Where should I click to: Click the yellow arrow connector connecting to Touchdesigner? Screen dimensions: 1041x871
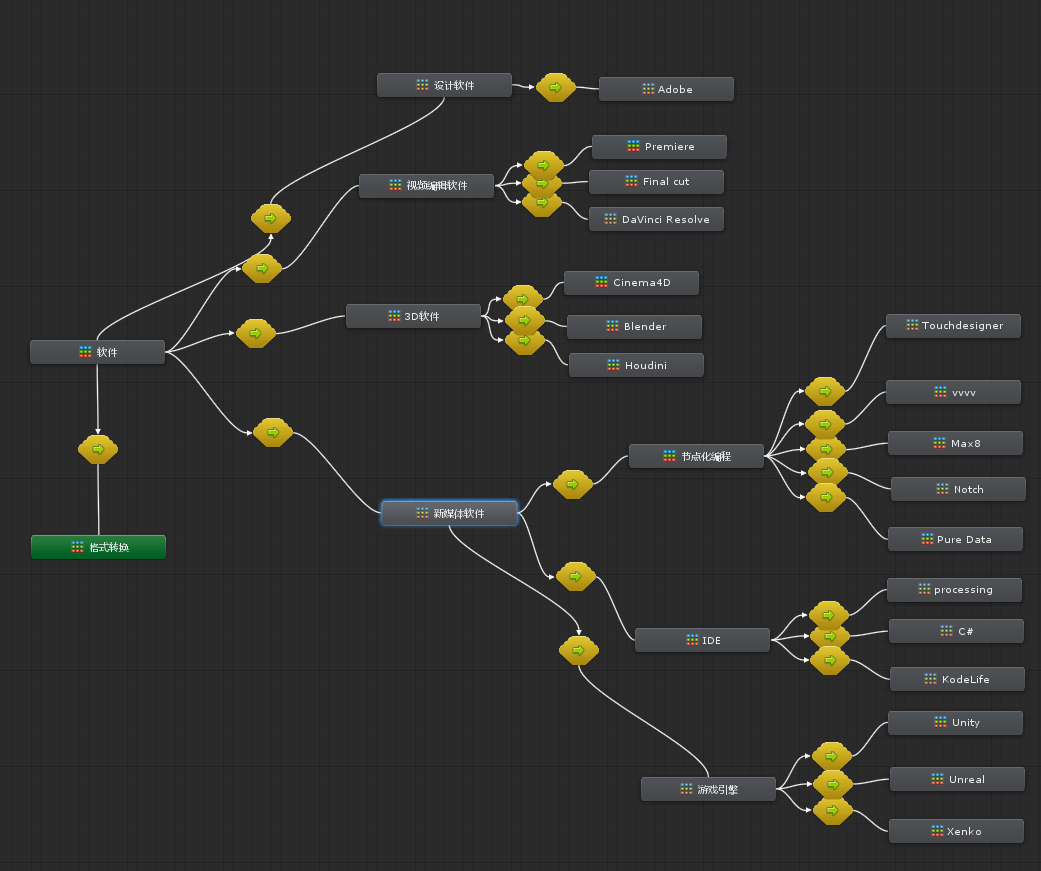pyautogui.click(x=825, y=391)
